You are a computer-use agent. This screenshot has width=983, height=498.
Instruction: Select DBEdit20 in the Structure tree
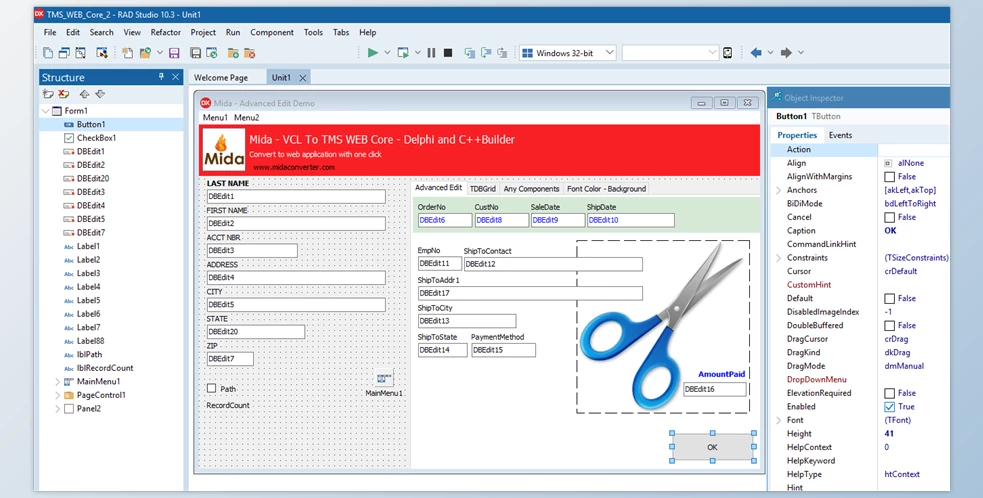(92, 178)
